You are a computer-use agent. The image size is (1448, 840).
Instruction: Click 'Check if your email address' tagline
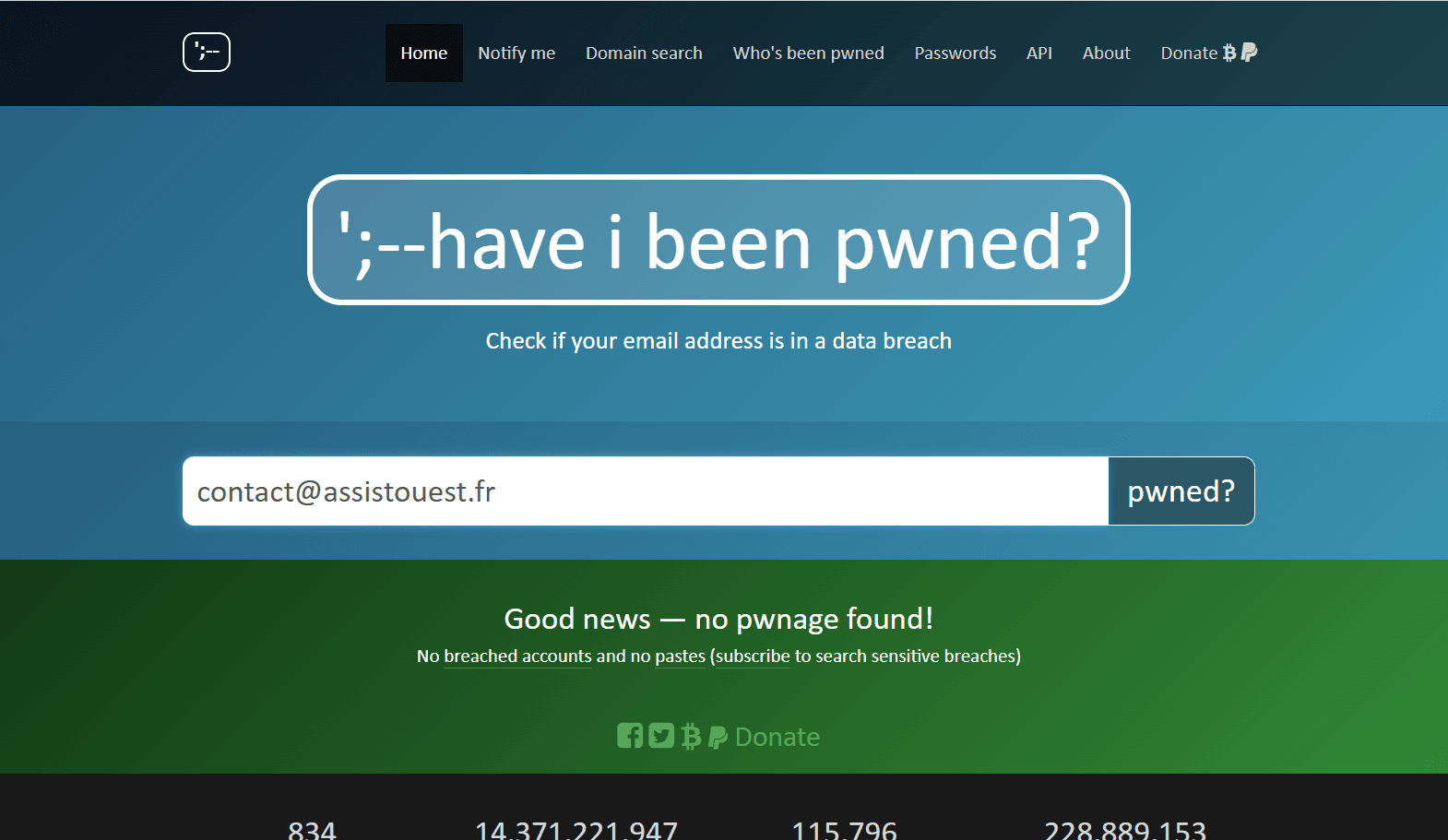[718, 341]
